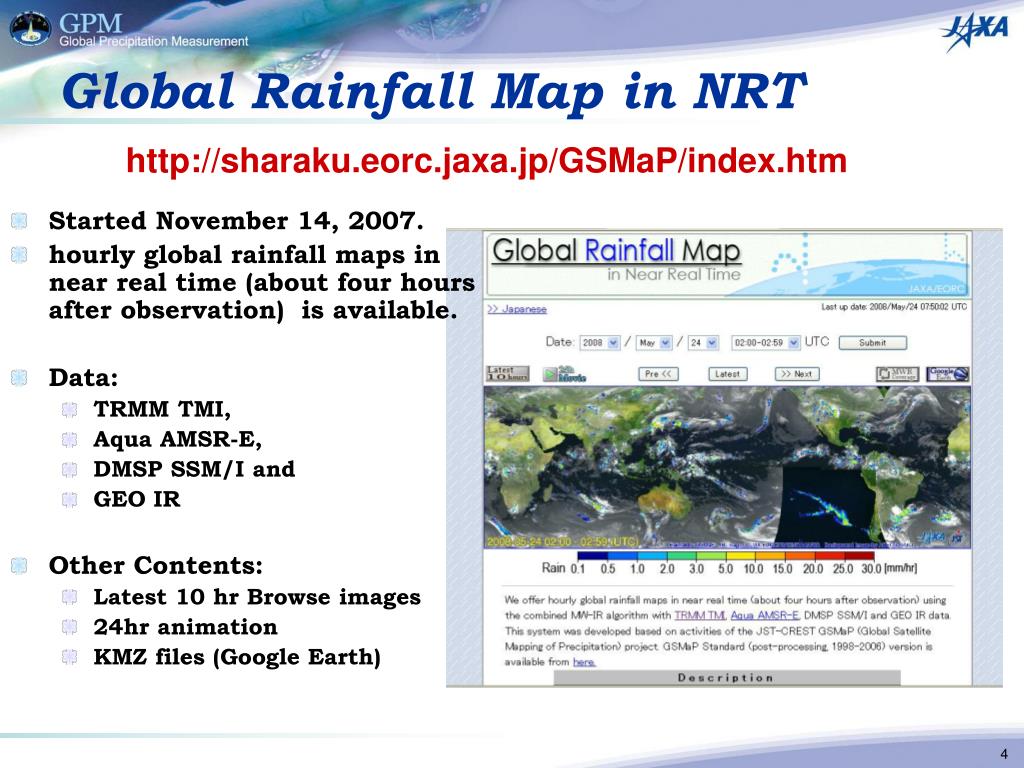Screen dimensions: 1024x768
Task: Switch to the Japanese page link
Action: click(x=517, y=309)
